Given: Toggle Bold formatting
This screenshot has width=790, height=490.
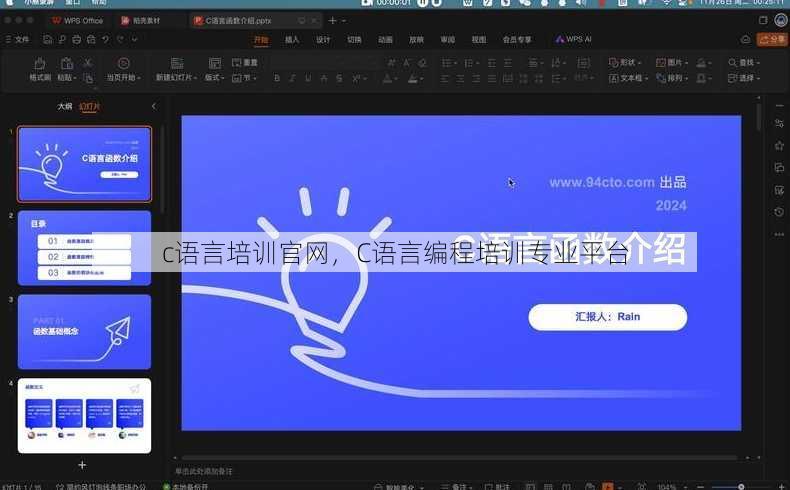Looking at the screenshot, I should pos(277,79).
